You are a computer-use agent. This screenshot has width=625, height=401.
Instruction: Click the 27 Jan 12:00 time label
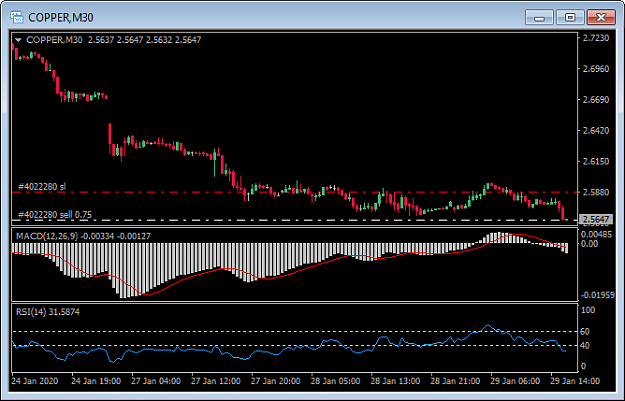coord(216,381)
